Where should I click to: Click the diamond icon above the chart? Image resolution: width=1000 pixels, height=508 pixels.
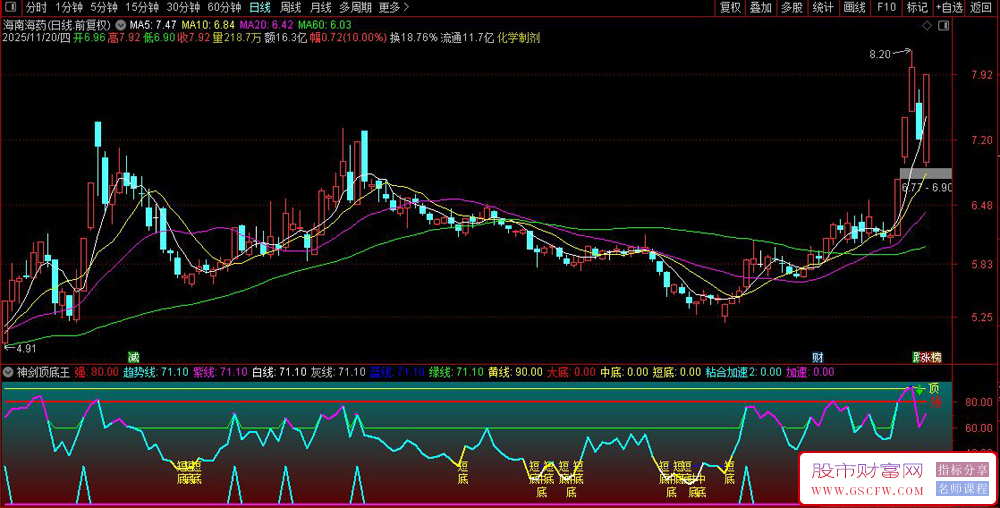(927, 24)
